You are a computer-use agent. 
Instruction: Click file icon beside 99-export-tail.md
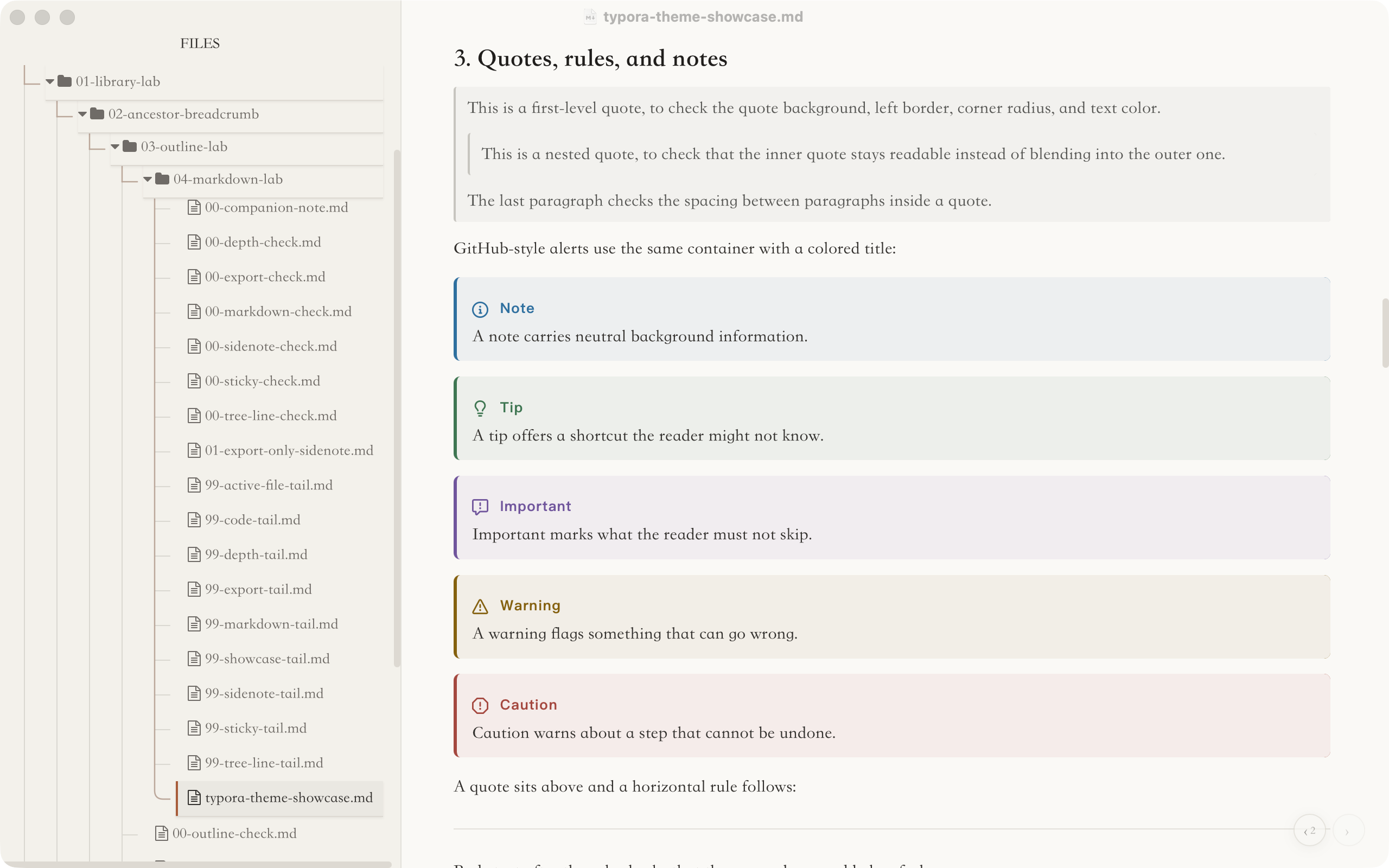(194, 589)
